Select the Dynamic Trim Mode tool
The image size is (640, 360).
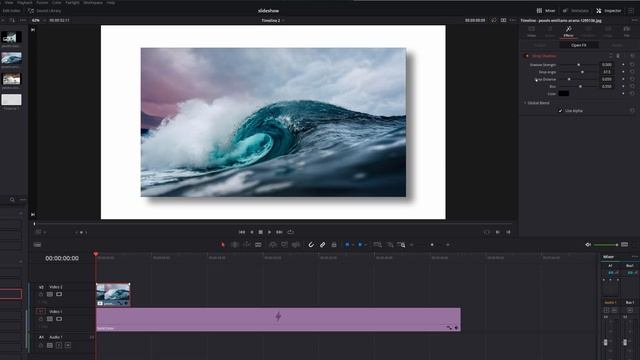(247, 244)
